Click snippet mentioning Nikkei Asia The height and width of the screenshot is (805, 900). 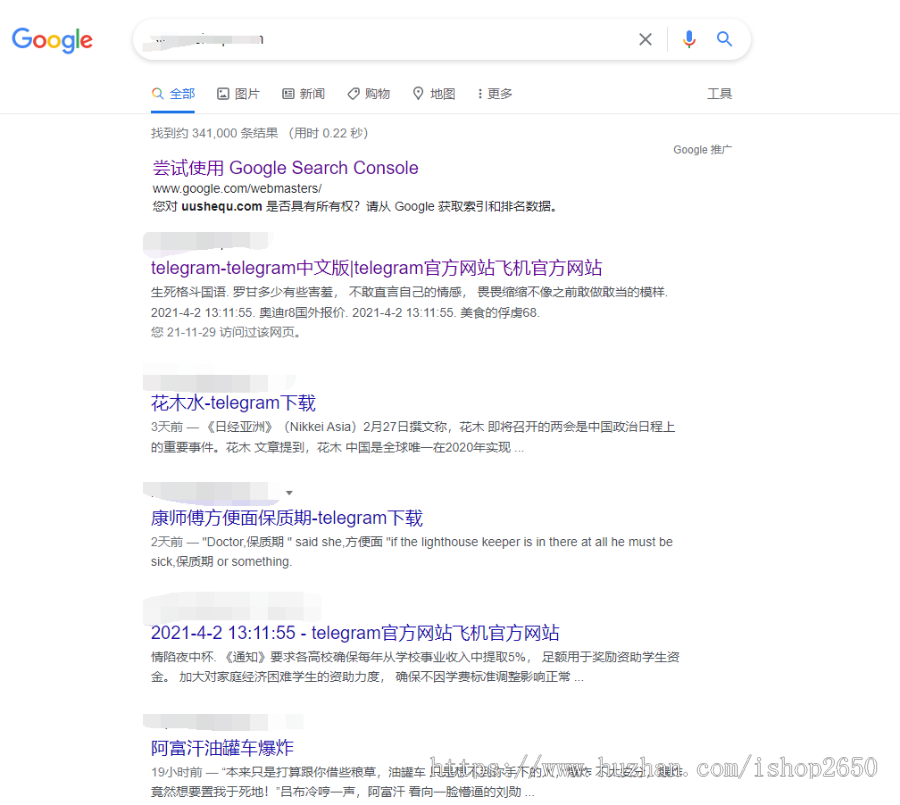[413, 437]
